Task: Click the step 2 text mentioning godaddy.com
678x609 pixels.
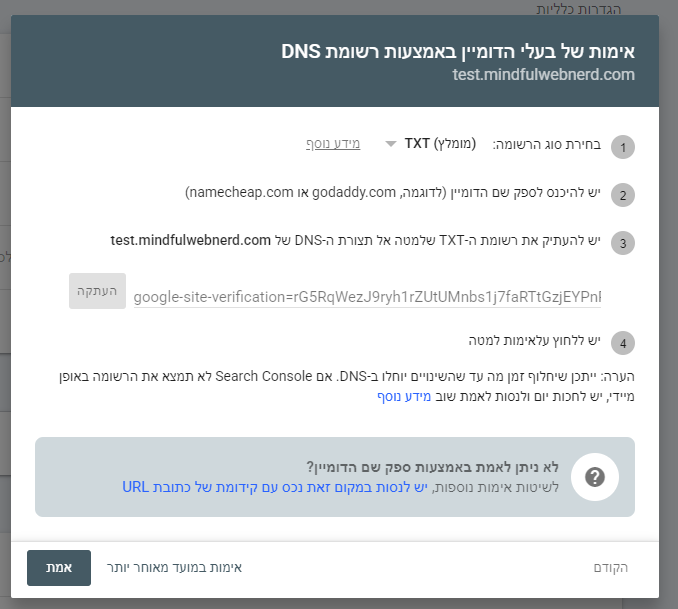Action: (393, 192)
